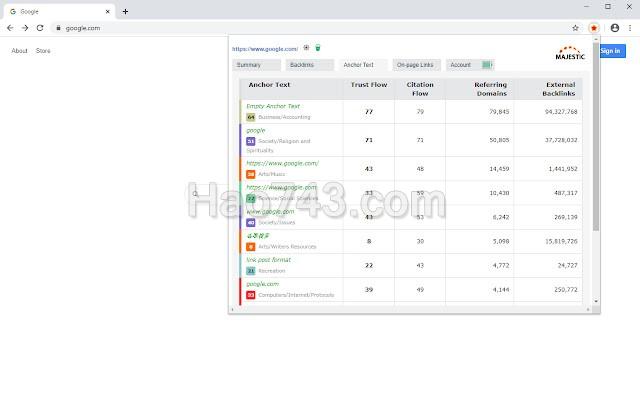The width and height of the screenshot is (640, 400).
Task: Open the Chrome three-dot menu
Action: 630,28
